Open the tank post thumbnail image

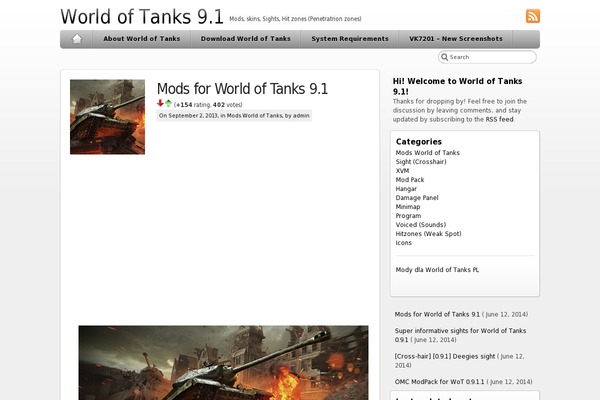click(108, 117)
